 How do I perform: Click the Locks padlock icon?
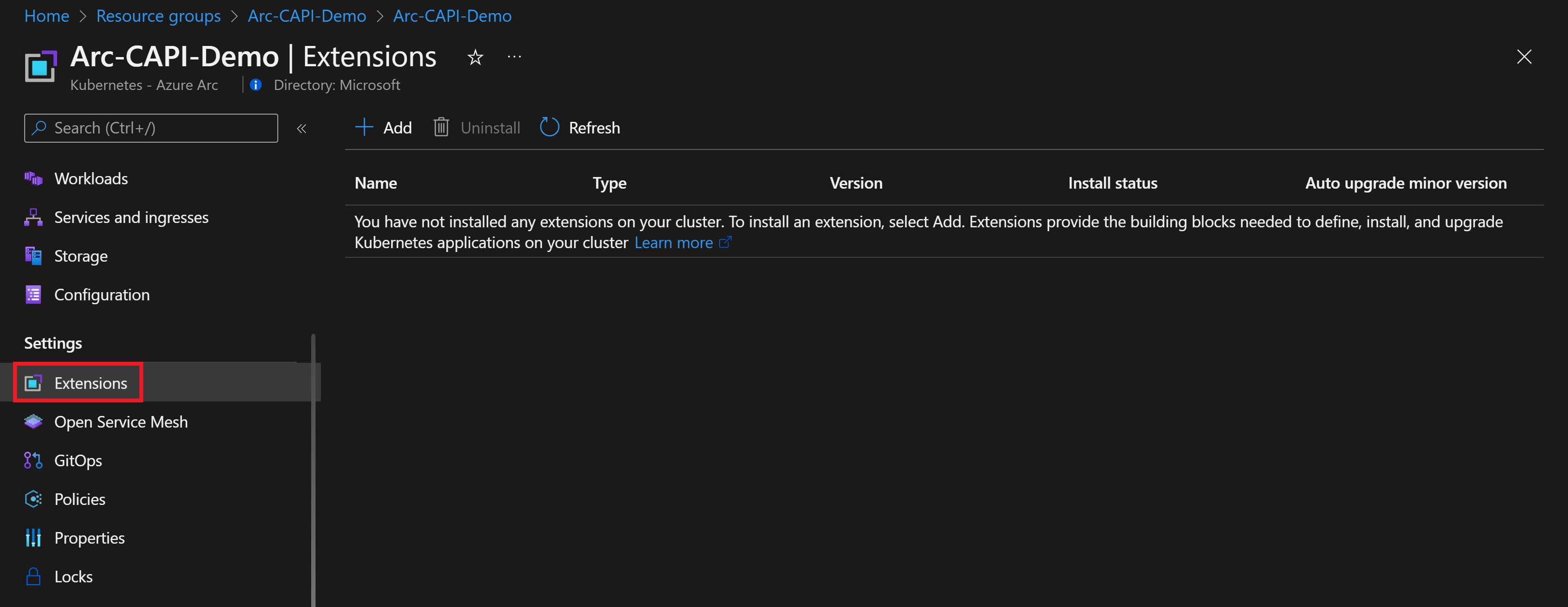tap(33, 577)
